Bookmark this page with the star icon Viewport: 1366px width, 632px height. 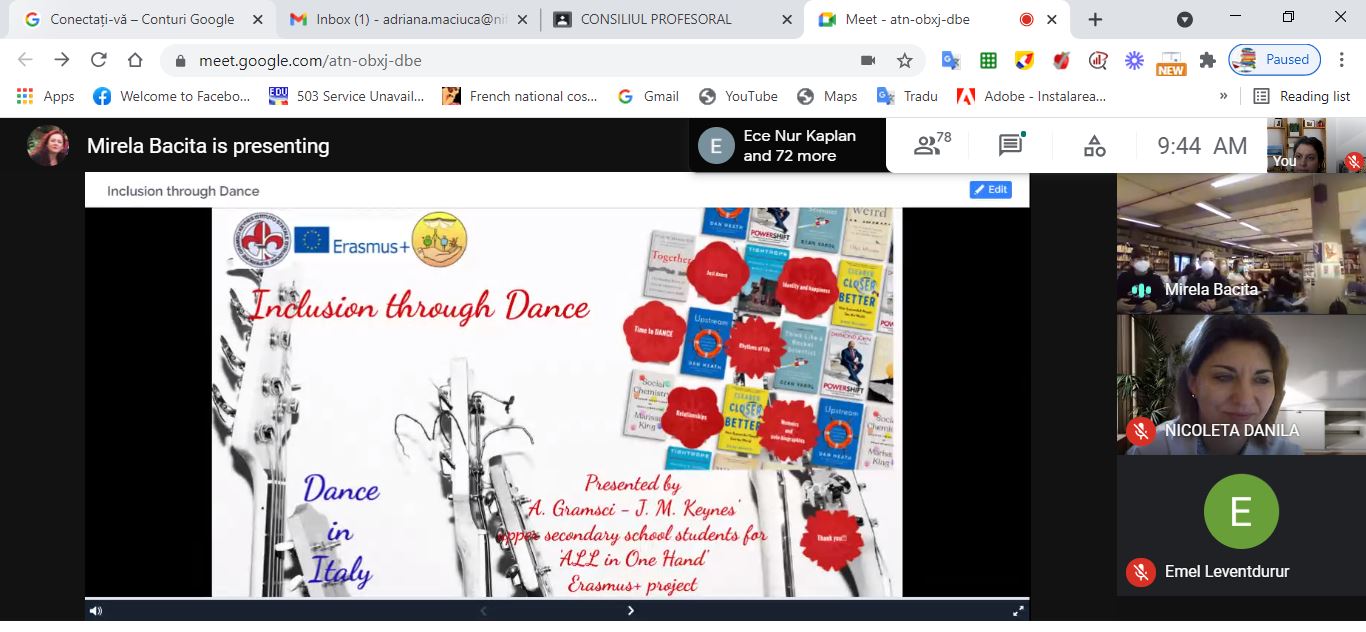pos(905,60)
